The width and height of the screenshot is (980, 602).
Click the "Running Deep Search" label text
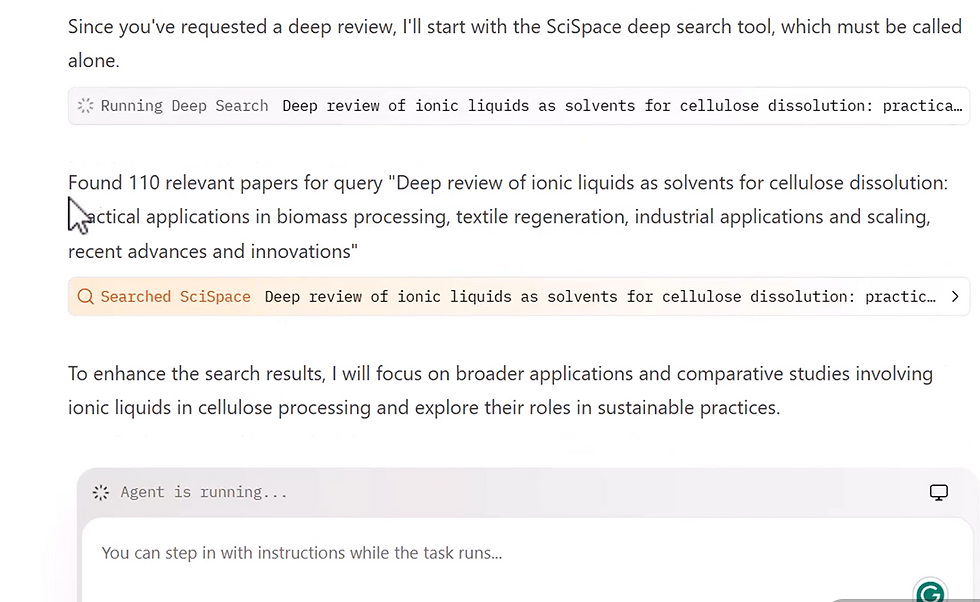click(x=184, y=106)
